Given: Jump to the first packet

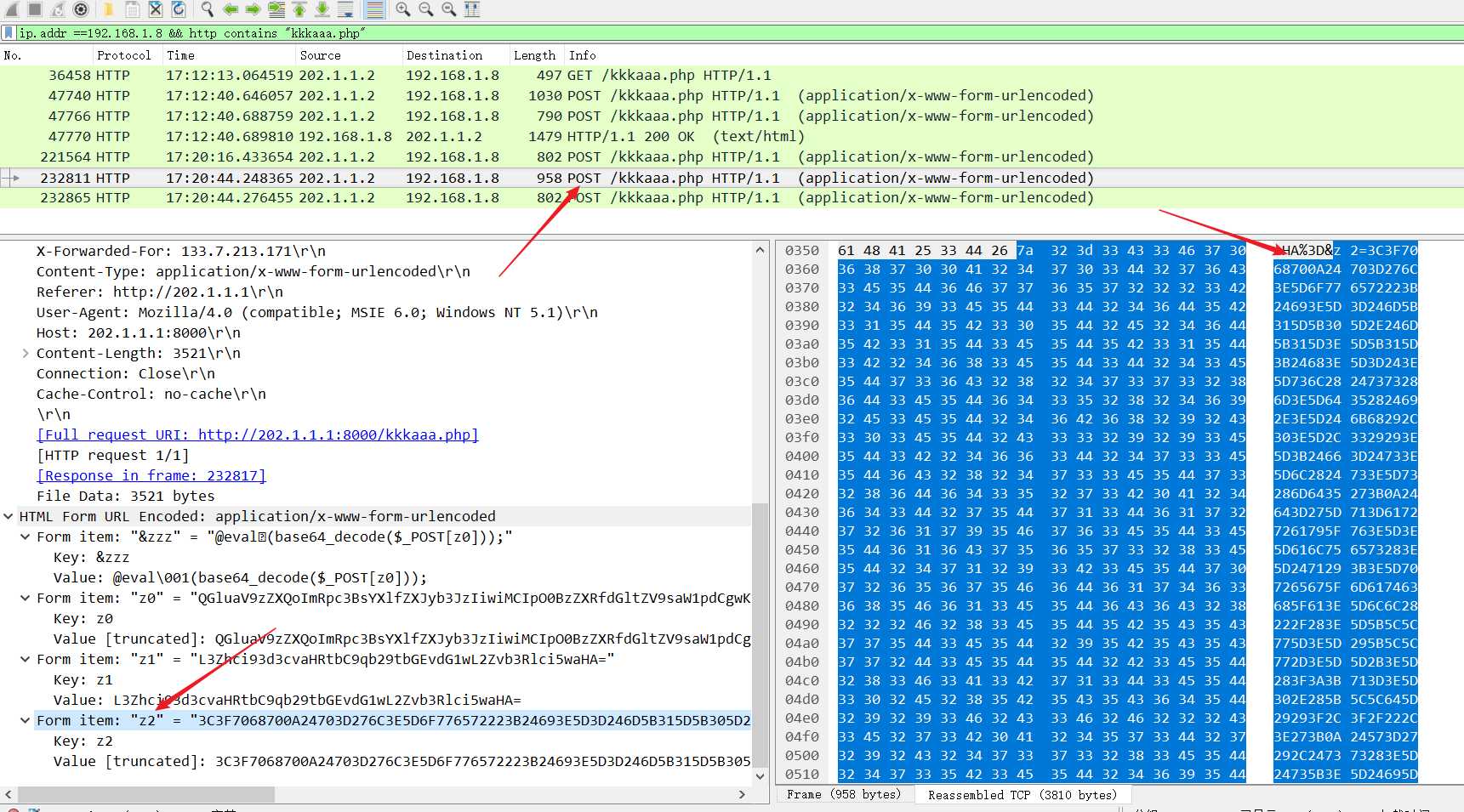Looking at the screenshot, I should [299, 9].
